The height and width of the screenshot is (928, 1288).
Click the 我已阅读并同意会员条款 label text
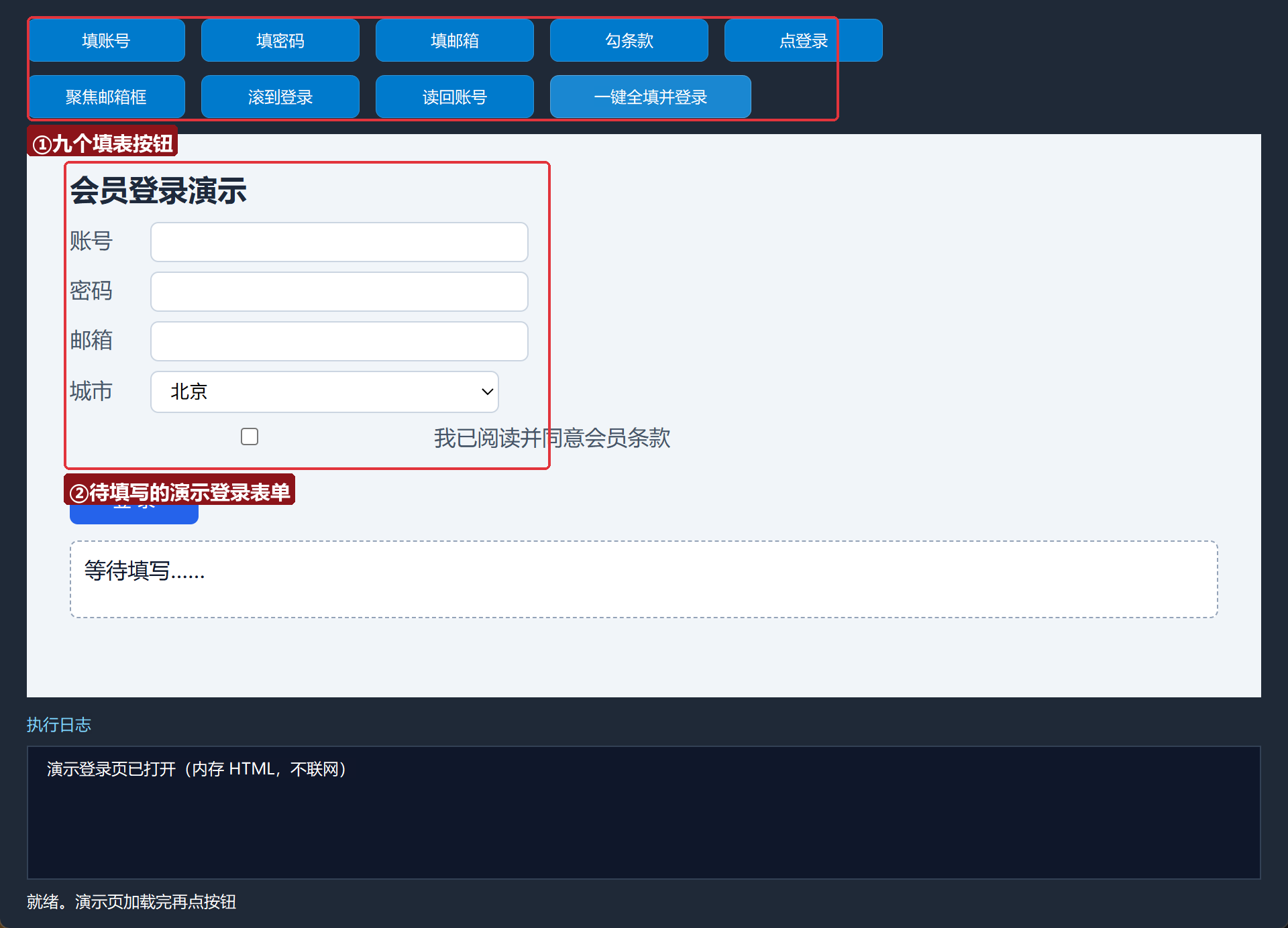[x=552, y=438]
